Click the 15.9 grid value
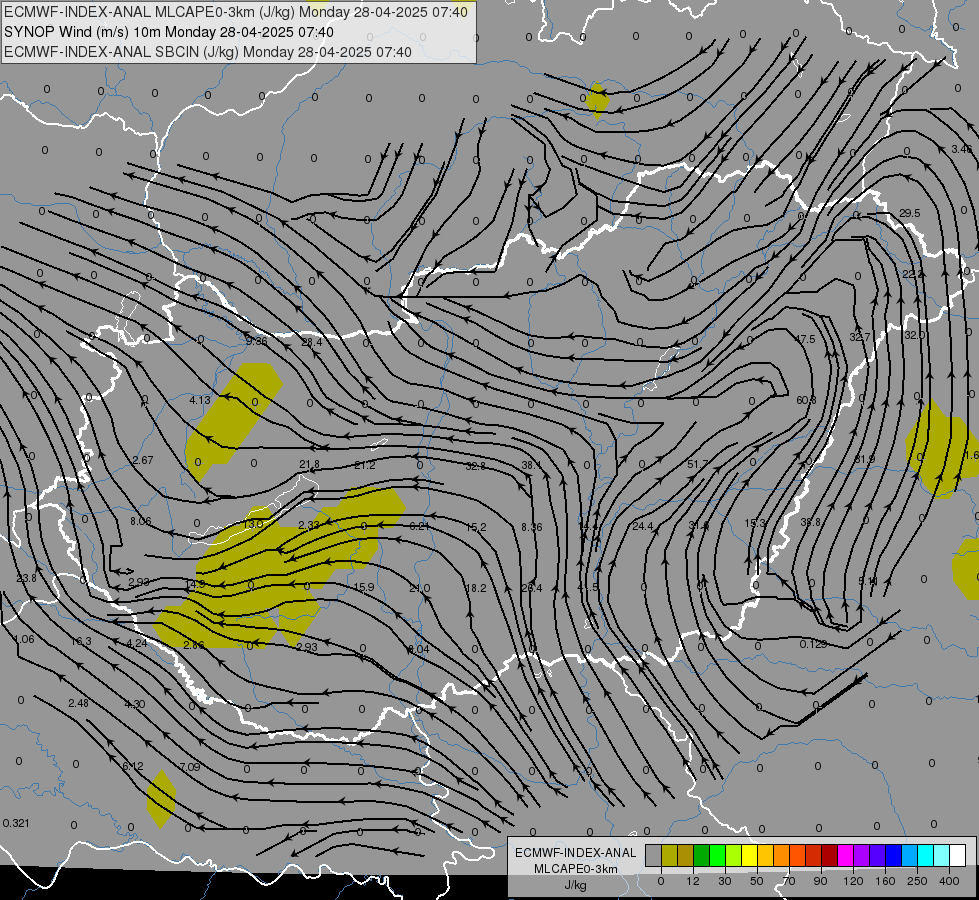This screenshot has width=979, height=900. pyautogui.click(x=364, y=588)
